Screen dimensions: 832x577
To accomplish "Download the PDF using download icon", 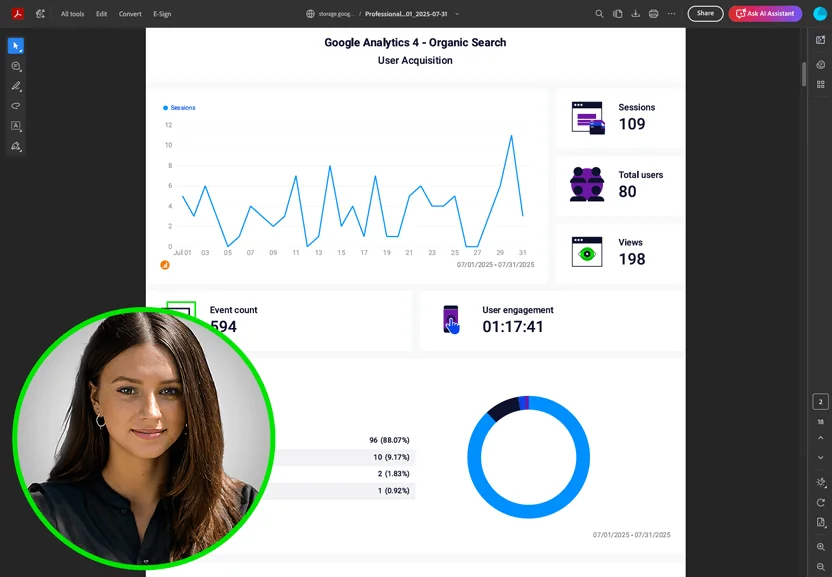I will click(x=635, y=14).
